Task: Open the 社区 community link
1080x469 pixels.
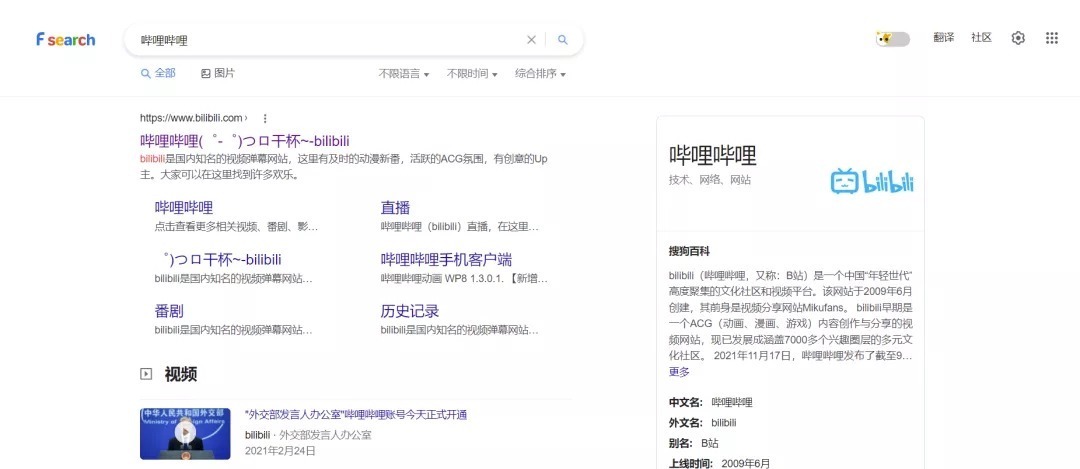Action: click(981, 38)
